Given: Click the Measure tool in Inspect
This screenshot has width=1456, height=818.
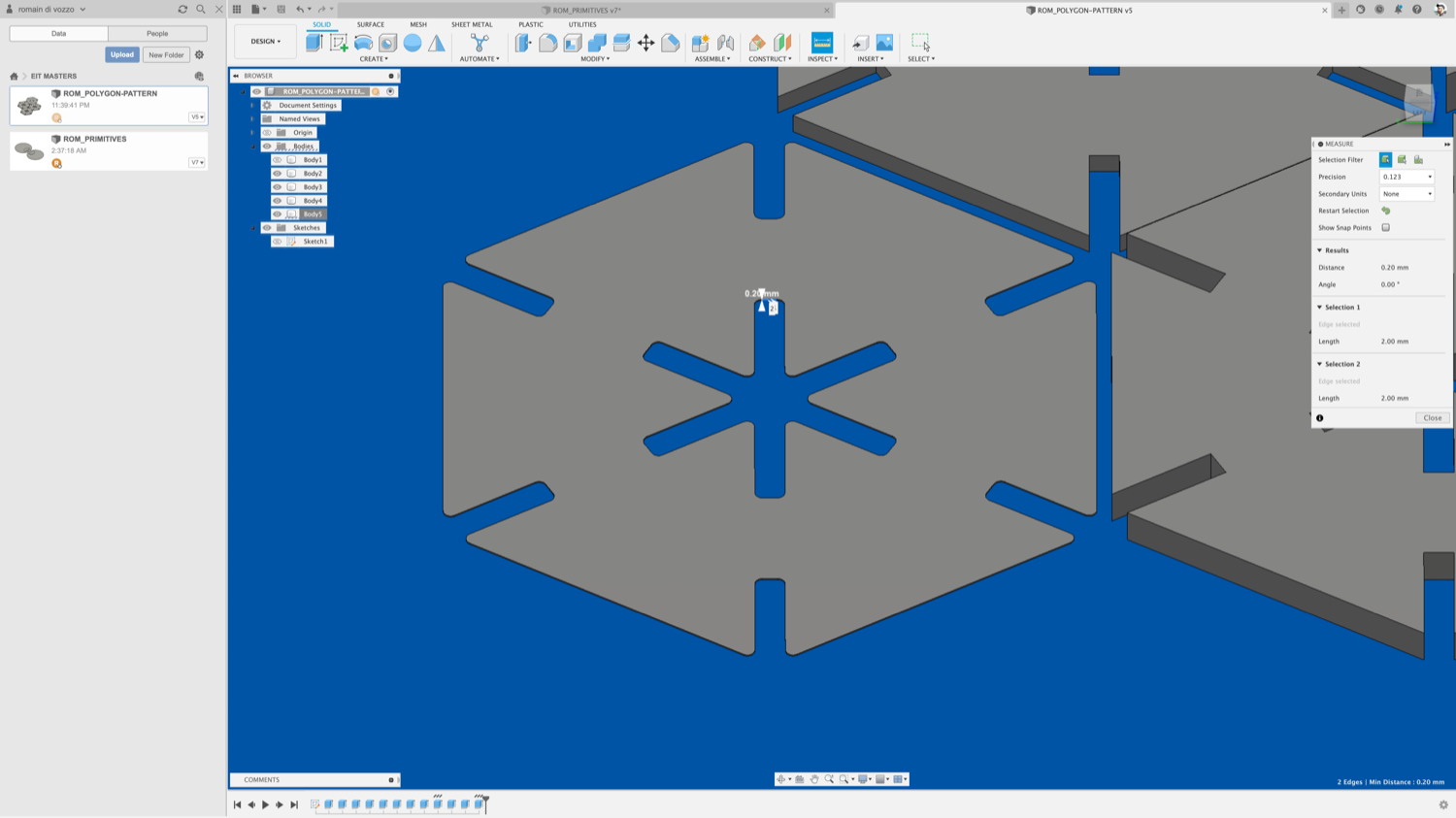Looking at the screenshot, I should coord(822,42).
